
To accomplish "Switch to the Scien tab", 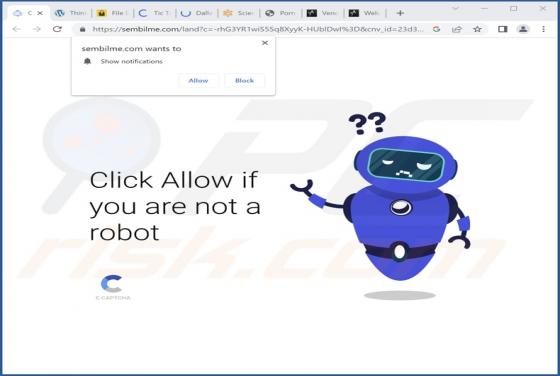I will pos(238,13).
